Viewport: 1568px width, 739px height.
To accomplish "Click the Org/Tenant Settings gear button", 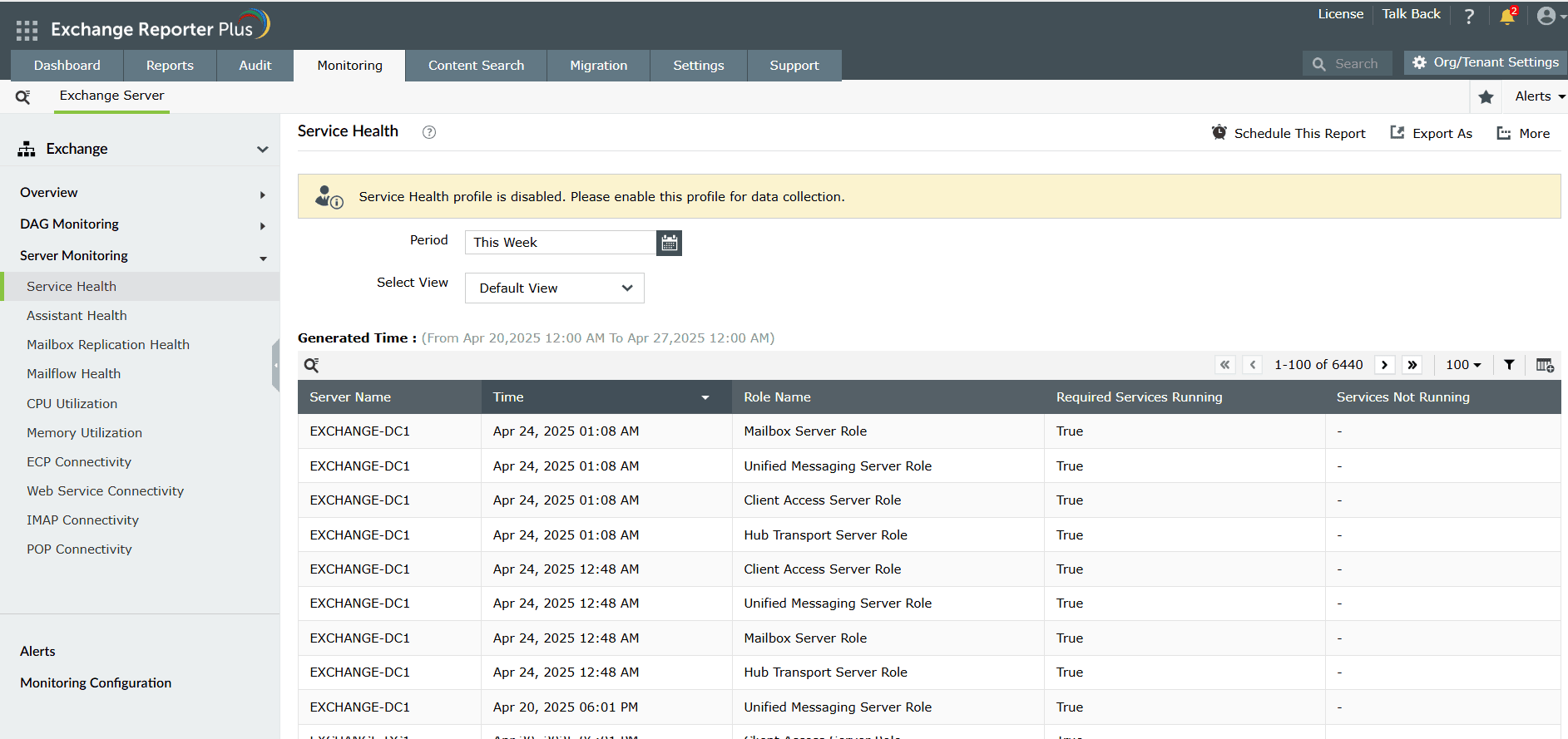I will [1485, 62].
